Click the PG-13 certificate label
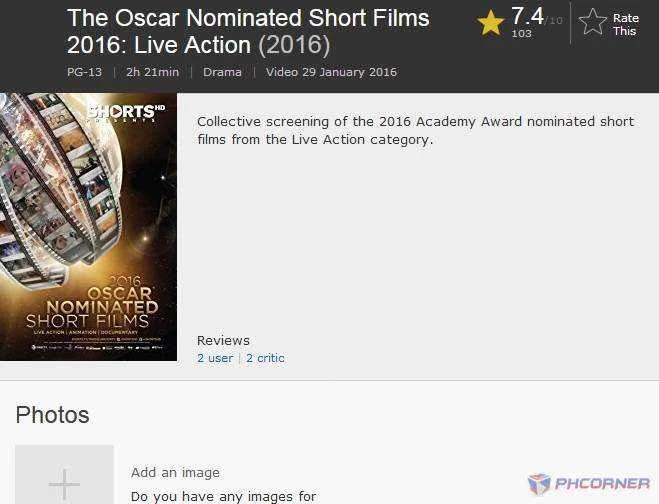Viewport: 659px width, 504px height. pos(84,72)
